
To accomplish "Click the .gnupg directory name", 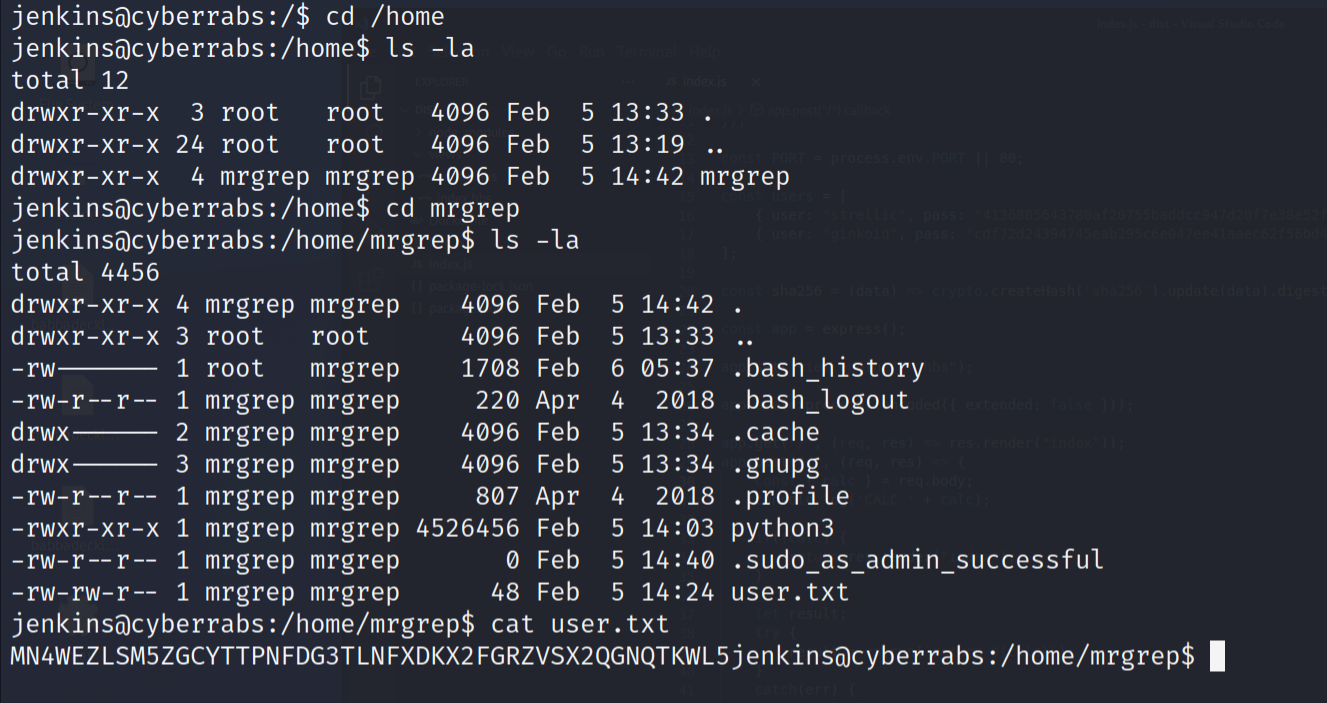I will (x=775, y=464).
